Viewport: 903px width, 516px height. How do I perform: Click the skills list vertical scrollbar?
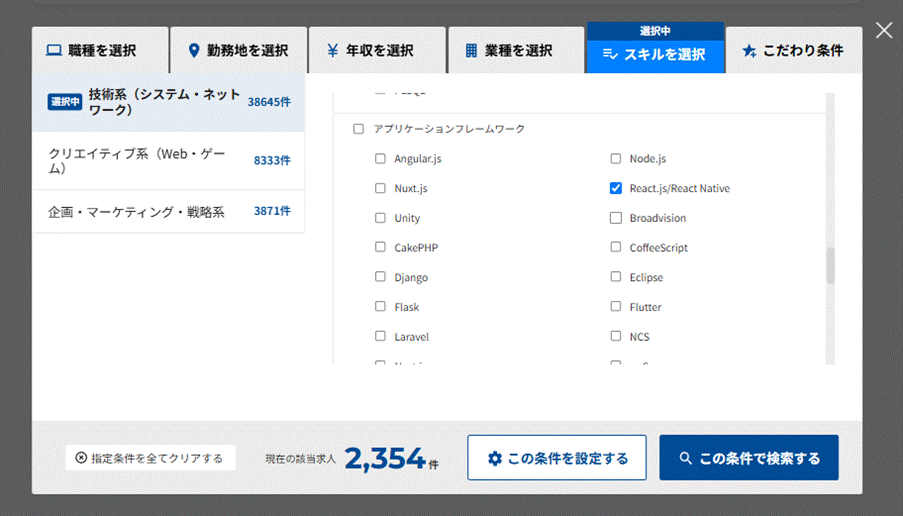pyautogui.click(x=829, y=267)
